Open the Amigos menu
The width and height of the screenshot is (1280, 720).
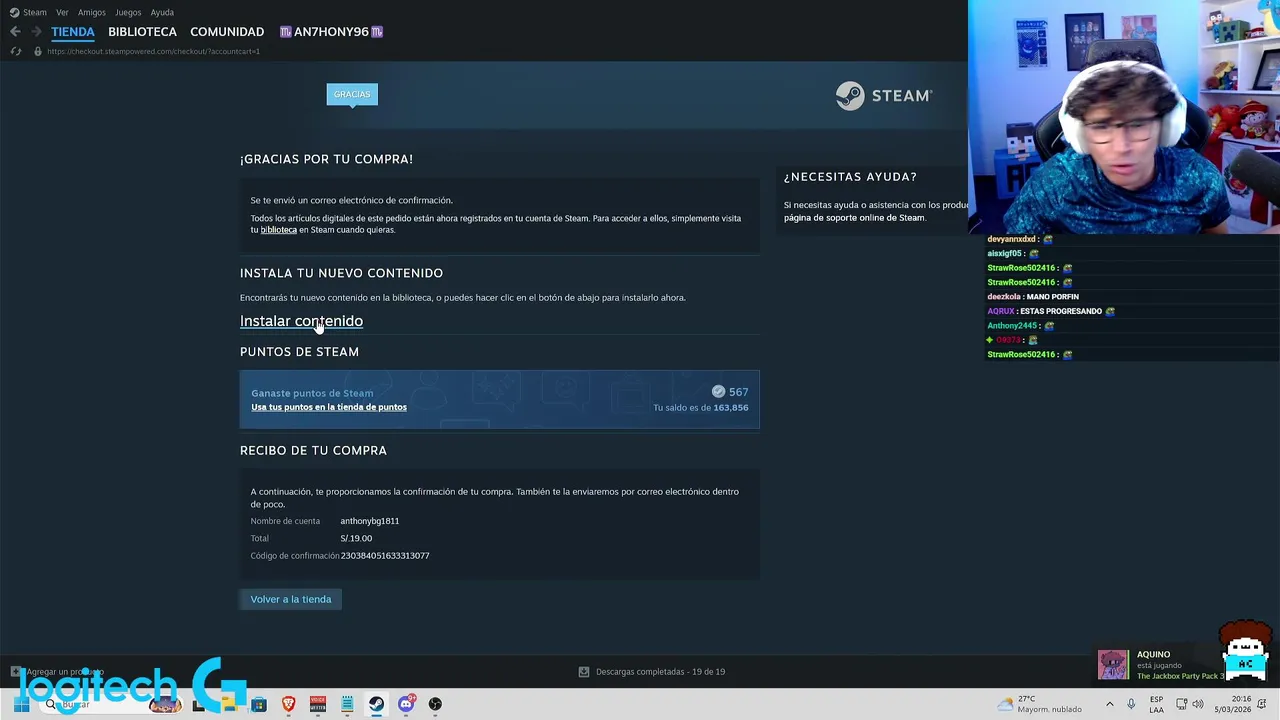pos(92,12)
